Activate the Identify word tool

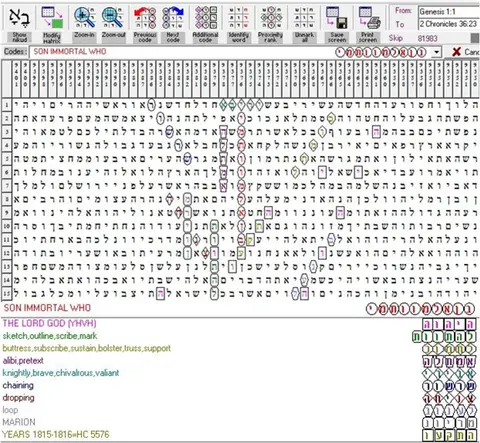(x=239, y=18)
